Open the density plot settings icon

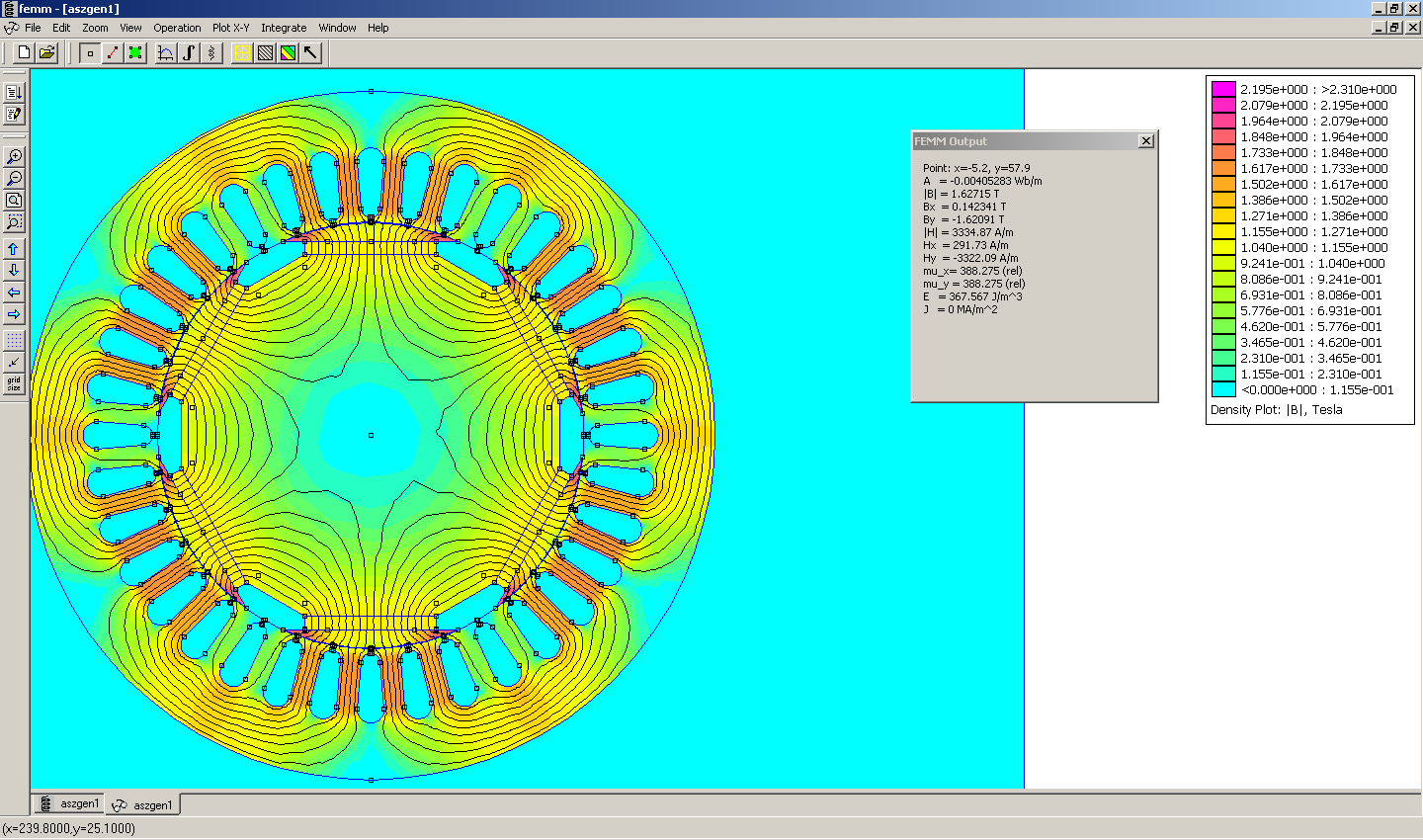(288, 53)
